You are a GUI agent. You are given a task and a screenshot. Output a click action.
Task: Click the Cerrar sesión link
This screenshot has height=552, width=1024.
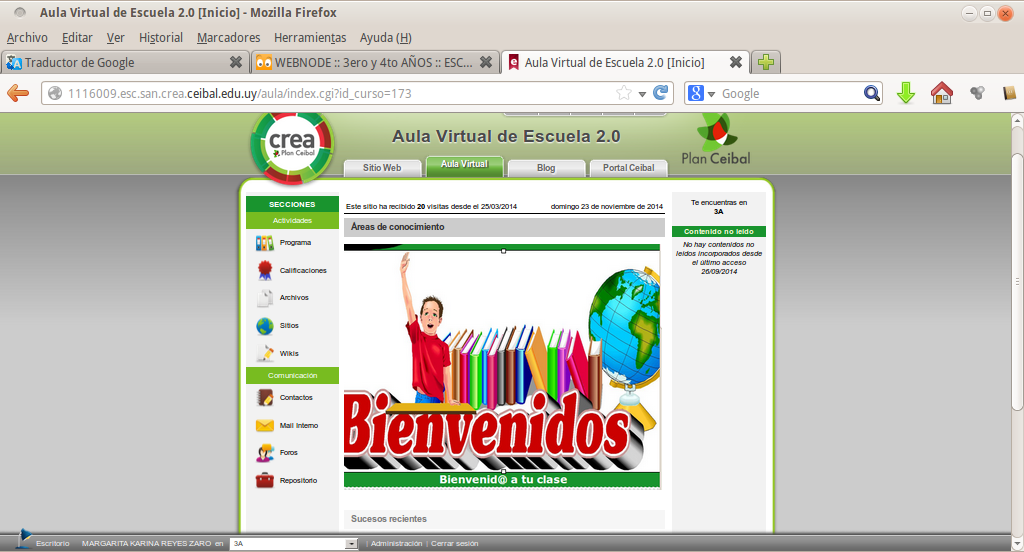point(455,544)
